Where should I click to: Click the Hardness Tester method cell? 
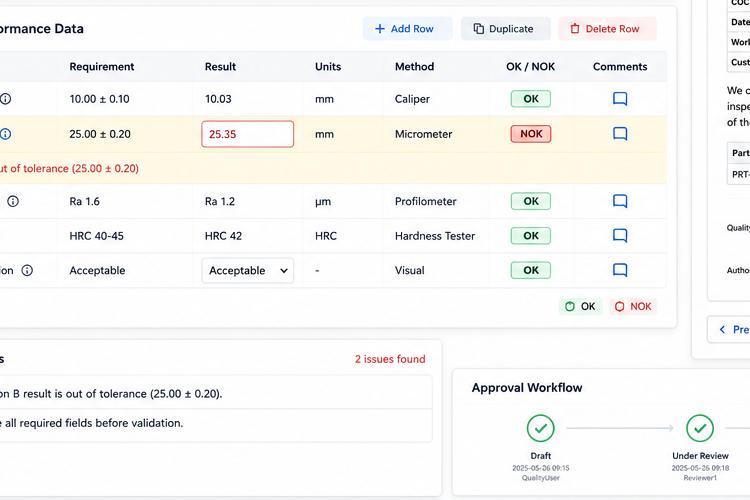pos(435,236)
